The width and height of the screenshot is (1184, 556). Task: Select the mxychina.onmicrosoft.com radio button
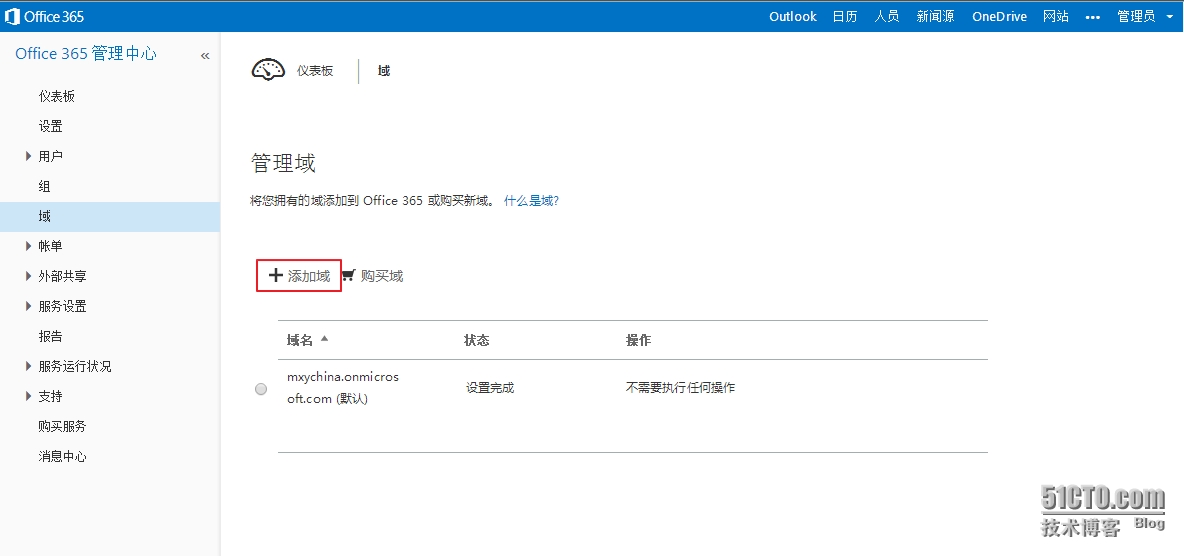(261, 389)
